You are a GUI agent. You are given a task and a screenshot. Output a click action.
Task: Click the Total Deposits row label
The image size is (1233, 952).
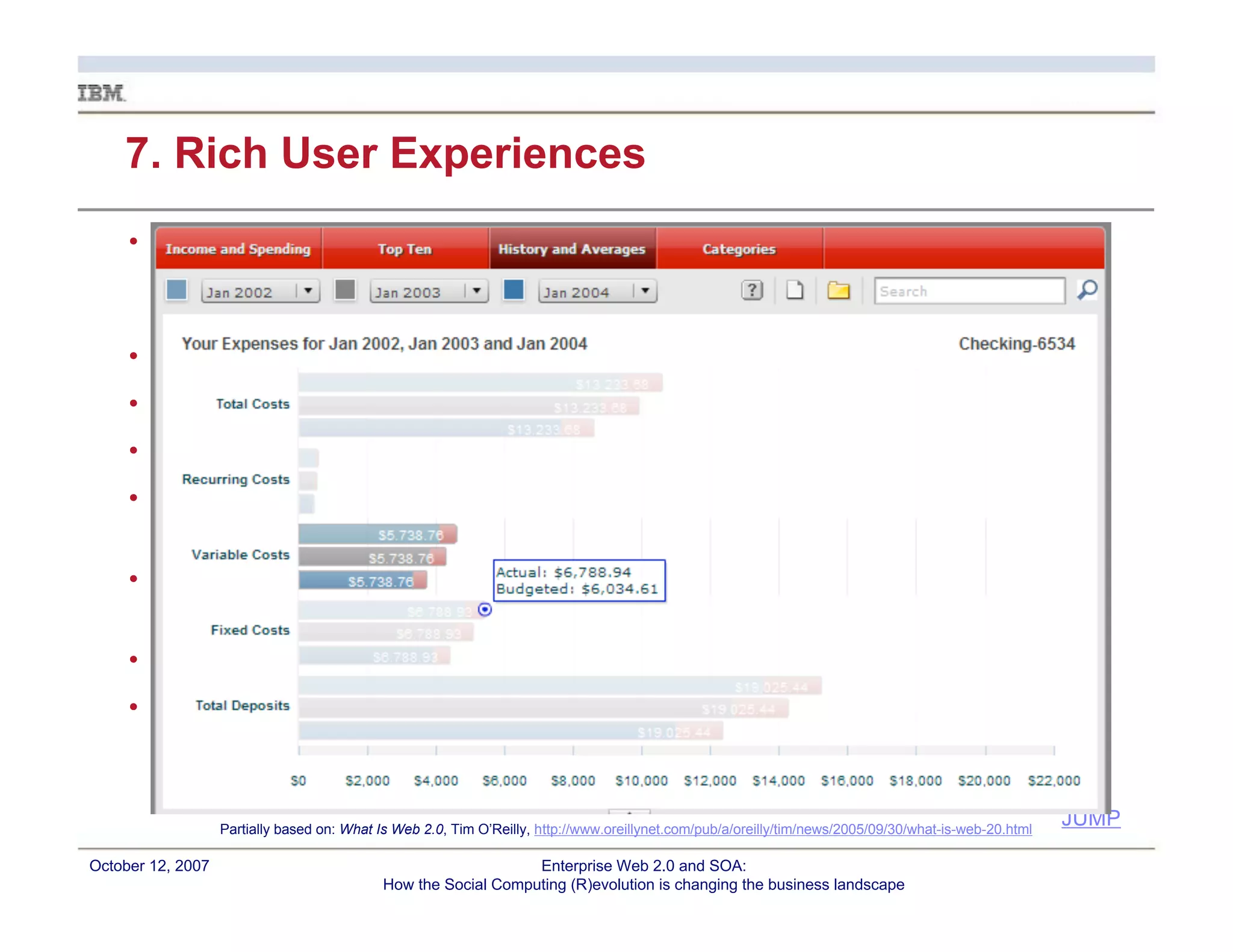[x=243, y=705]
